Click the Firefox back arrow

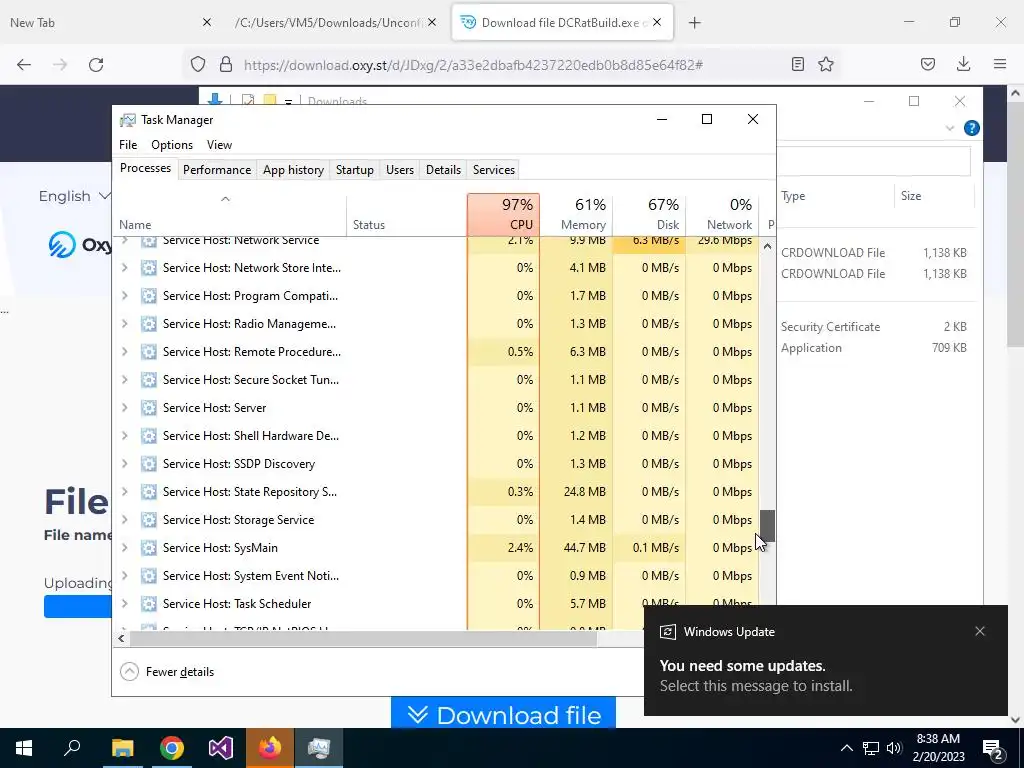[24, 65]
